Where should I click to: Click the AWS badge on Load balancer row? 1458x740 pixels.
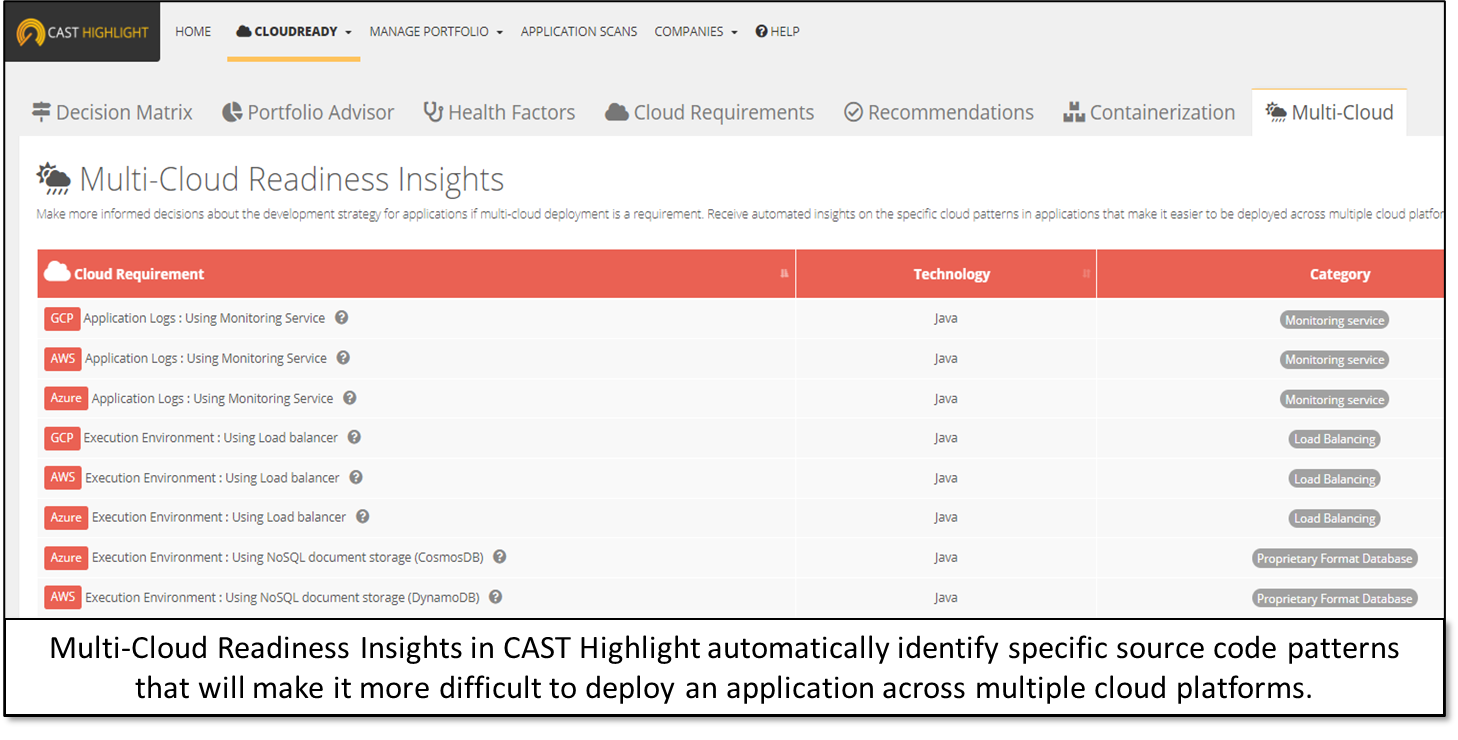tap(63, 477)
